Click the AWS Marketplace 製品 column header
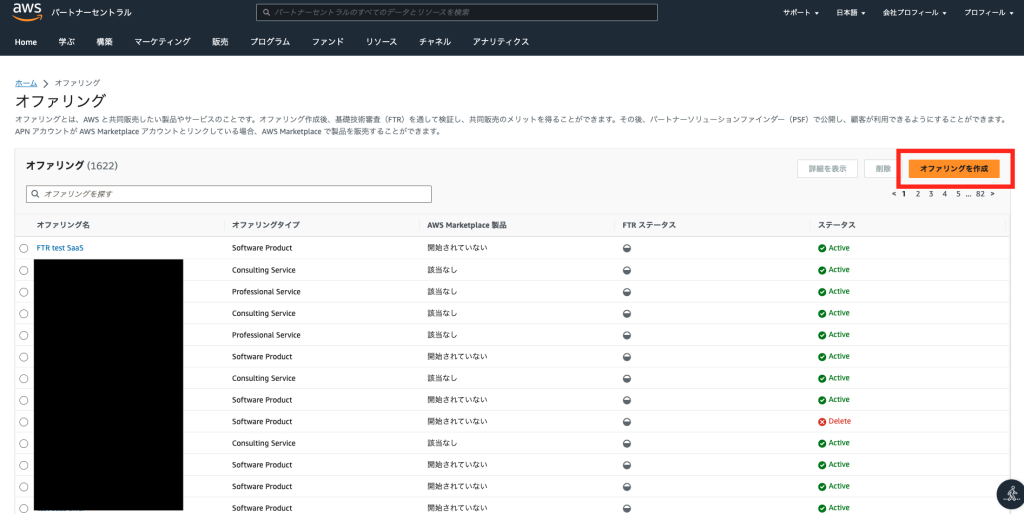 click(467, 225)
